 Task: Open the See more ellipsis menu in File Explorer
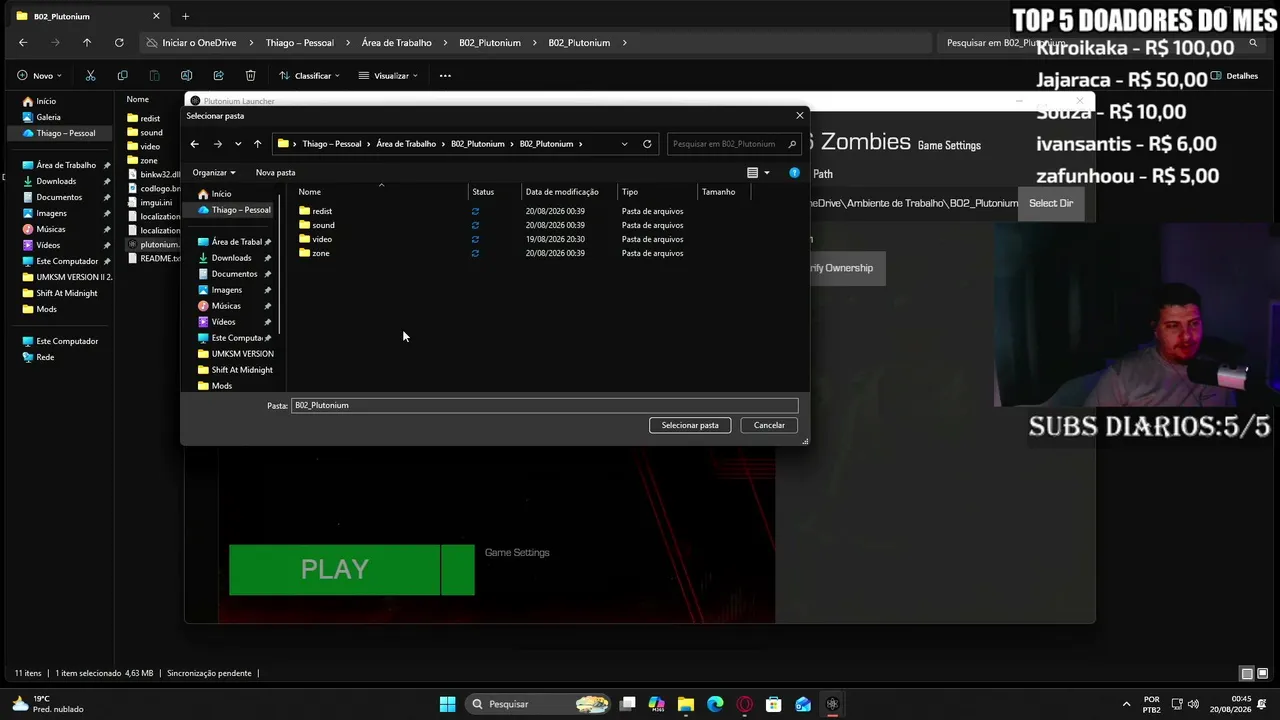pos(445,76)
